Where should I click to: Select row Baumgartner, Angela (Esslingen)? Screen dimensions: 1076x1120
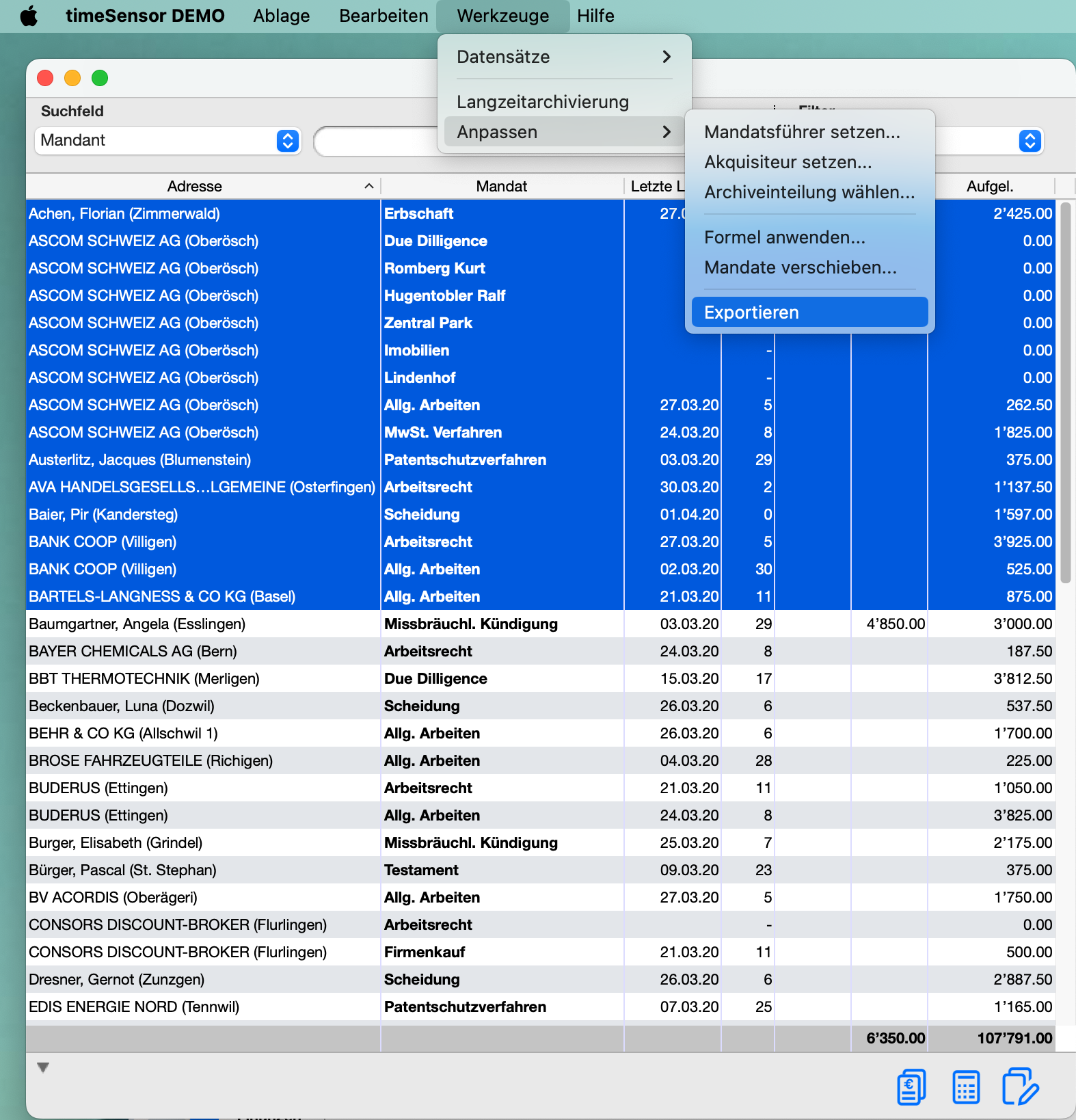[540, 624]
